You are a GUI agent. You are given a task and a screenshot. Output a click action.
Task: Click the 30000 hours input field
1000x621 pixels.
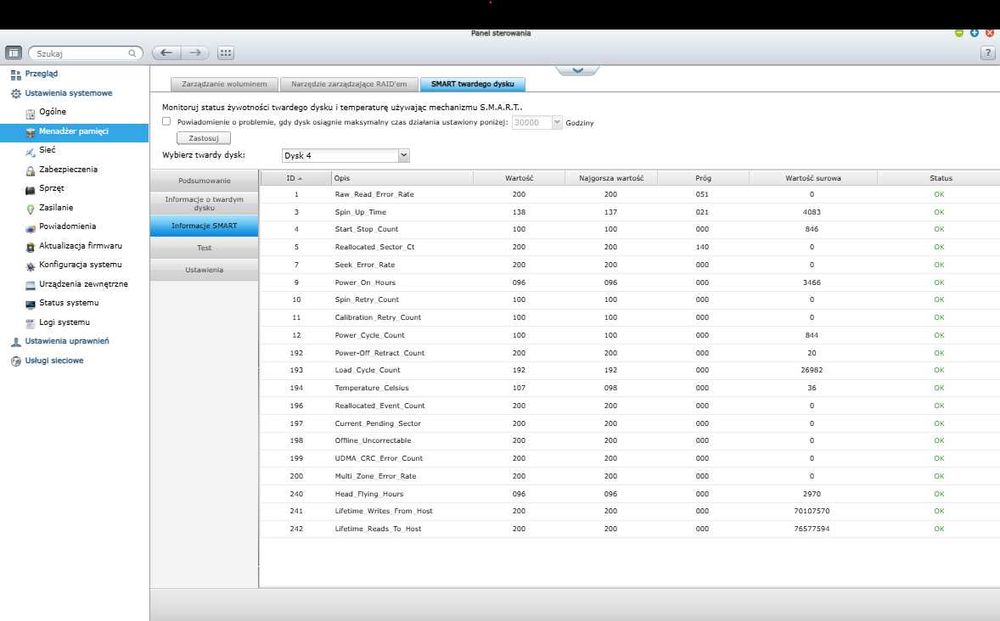[531, 122]
